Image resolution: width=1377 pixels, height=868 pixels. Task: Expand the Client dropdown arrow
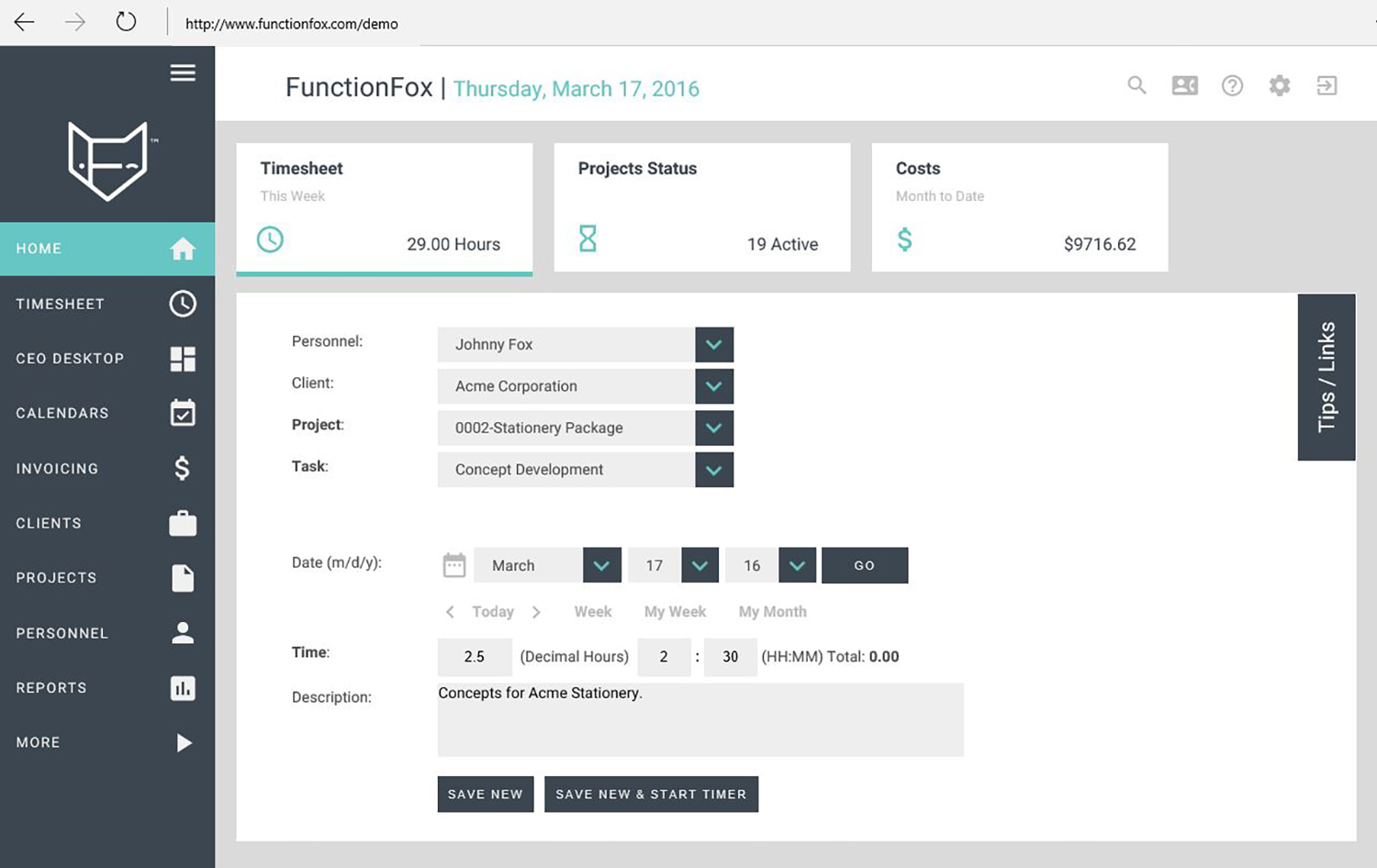[714, 386]
